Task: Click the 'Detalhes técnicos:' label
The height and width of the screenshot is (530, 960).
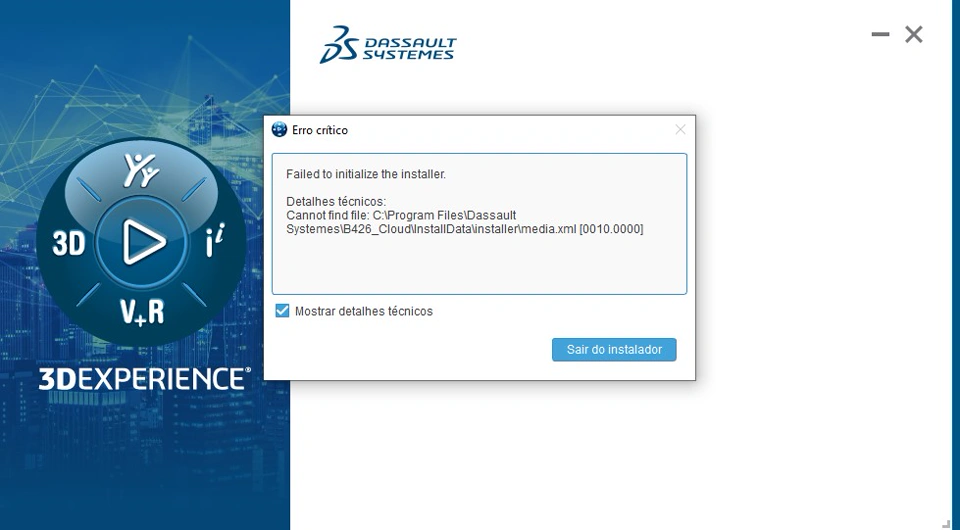Action: [x=336, y=201]
